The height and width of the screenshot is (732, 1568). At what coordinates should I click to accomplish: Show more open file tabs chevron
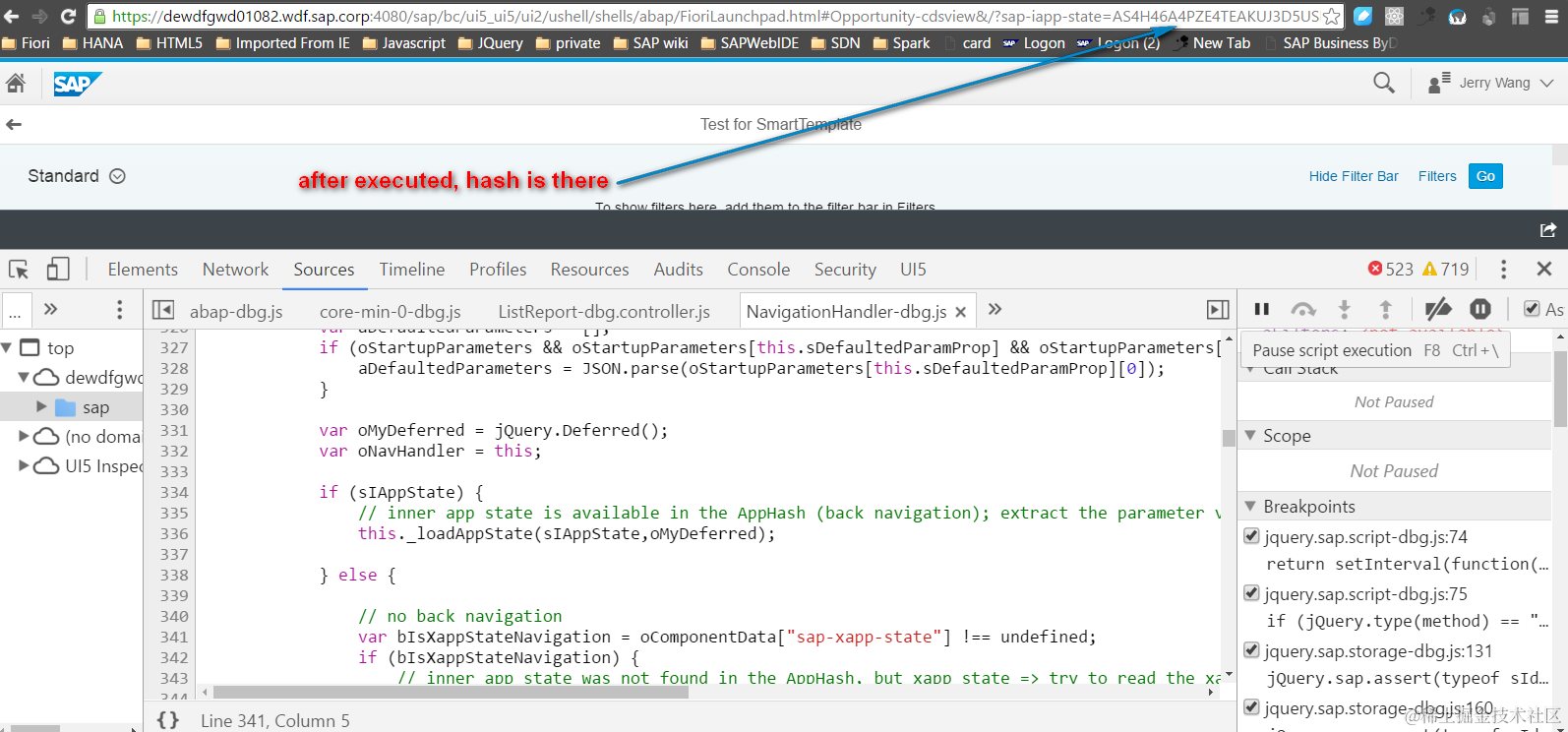pos(995,310)
